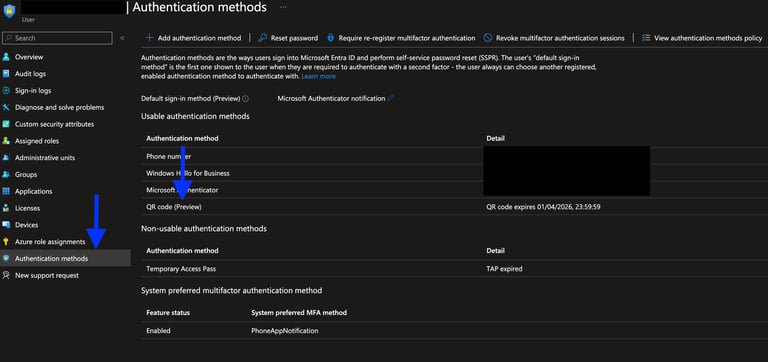
Task: Click the Groups icon in sidebar
Action: point(6,174)
